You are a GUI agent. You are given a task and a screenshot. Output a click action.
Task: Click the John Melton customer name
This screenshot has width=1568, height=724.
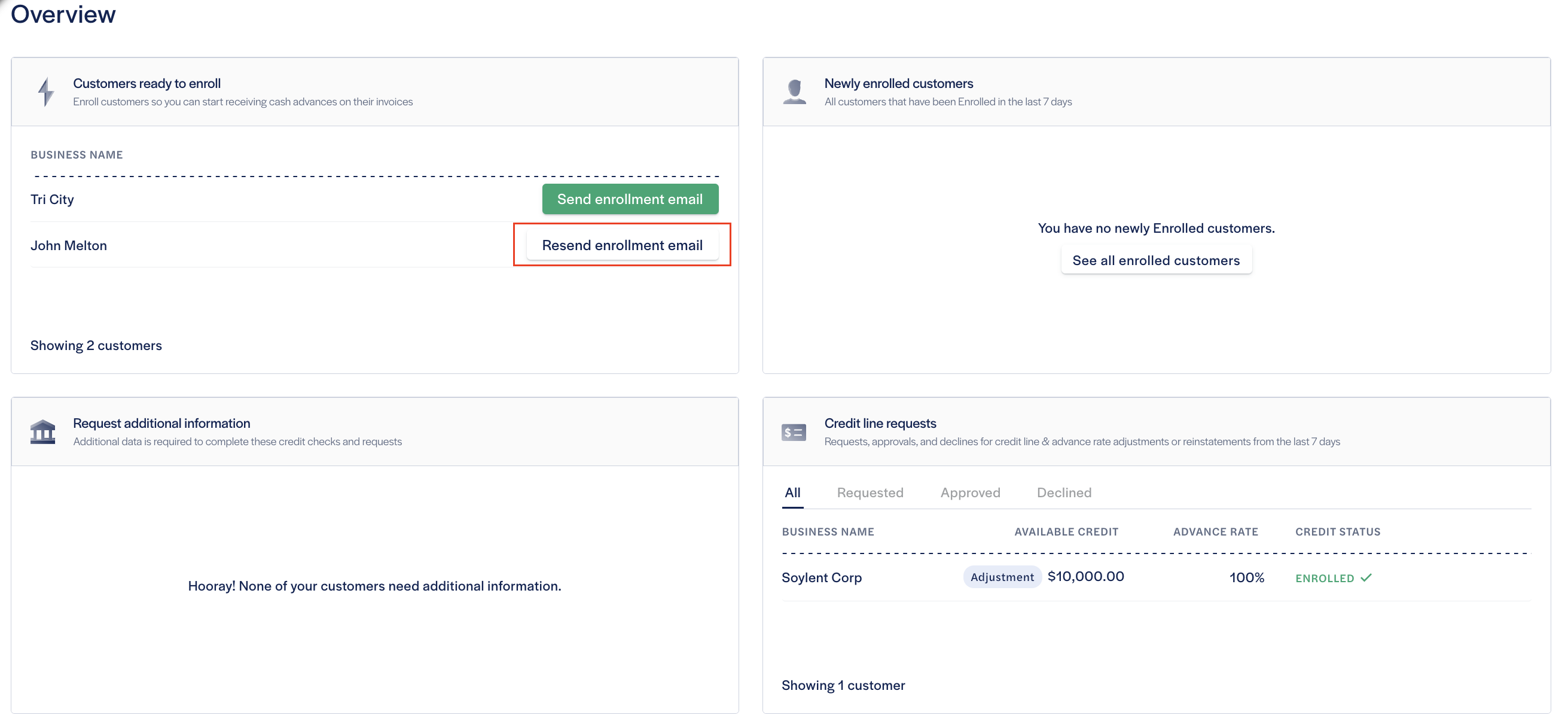(x=69, y=245)
